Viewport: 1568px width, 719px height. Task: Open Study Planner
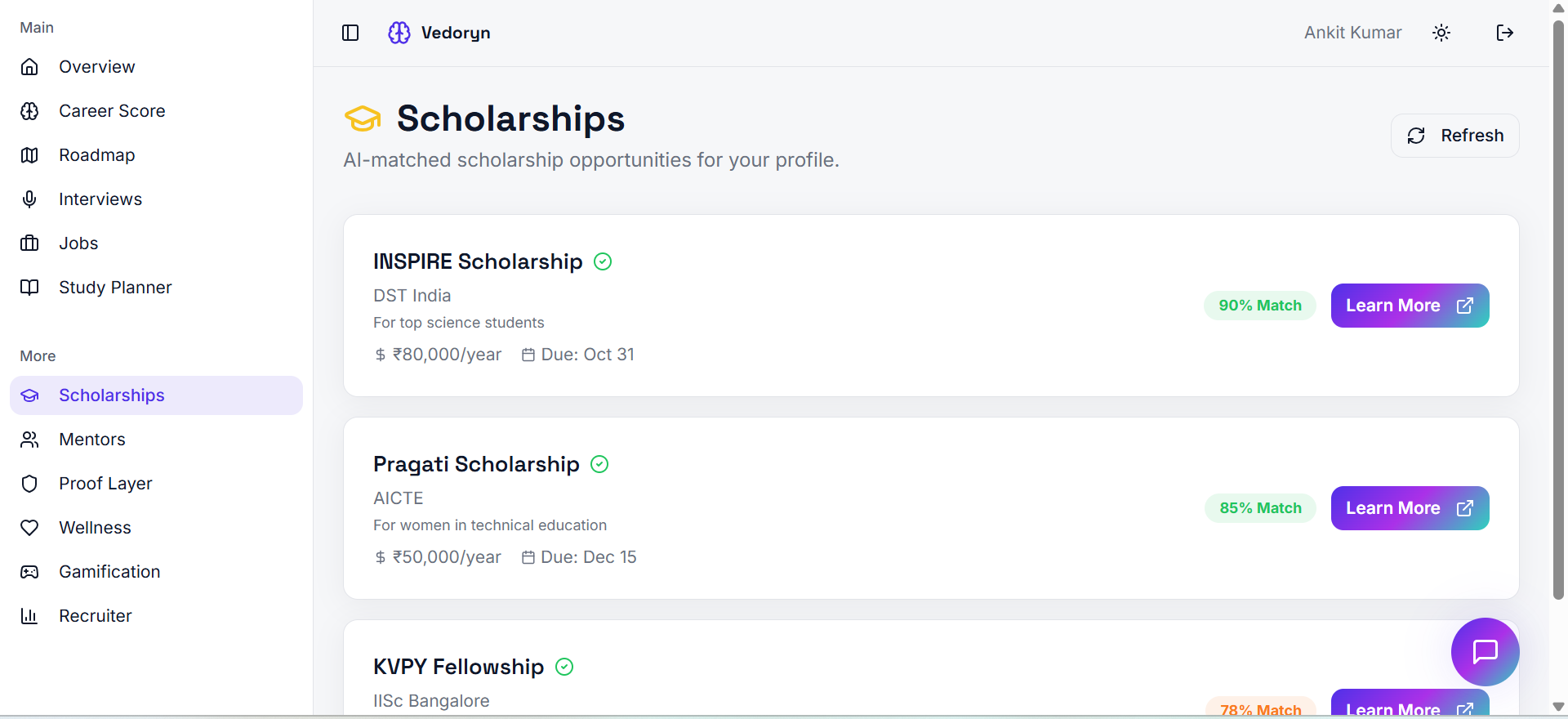click(x=115, y=288)
